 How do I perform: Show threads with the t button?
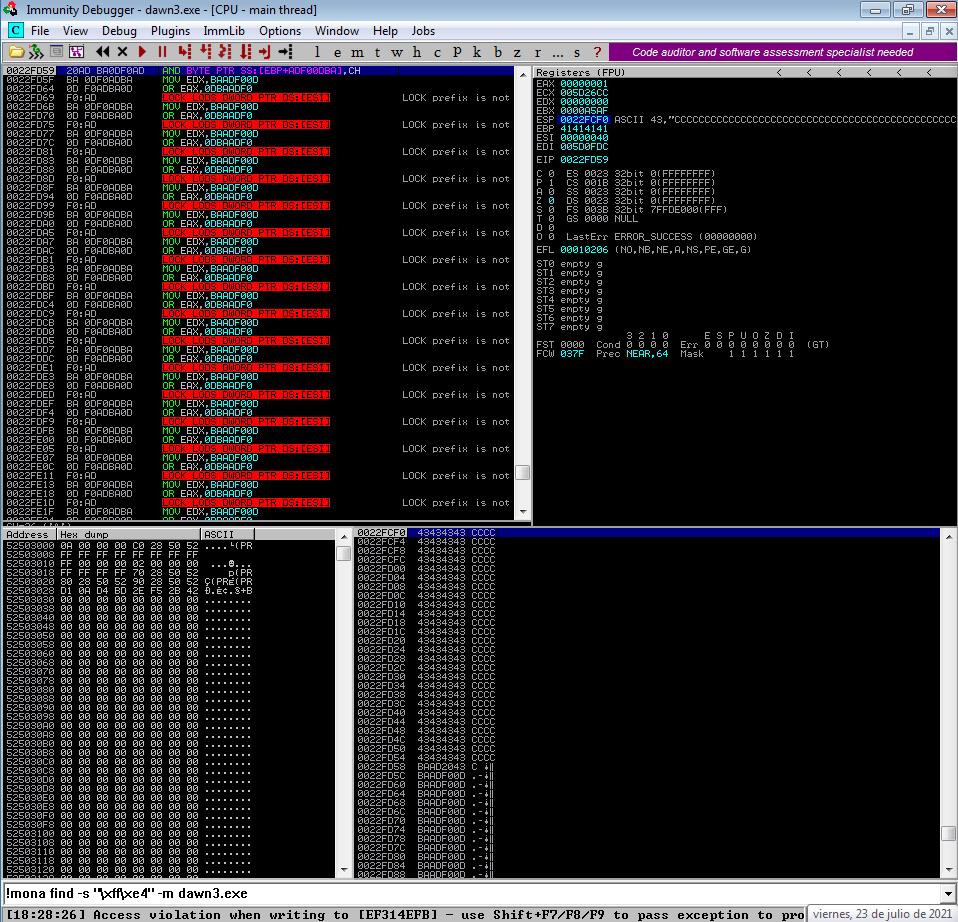click(378, 52)
